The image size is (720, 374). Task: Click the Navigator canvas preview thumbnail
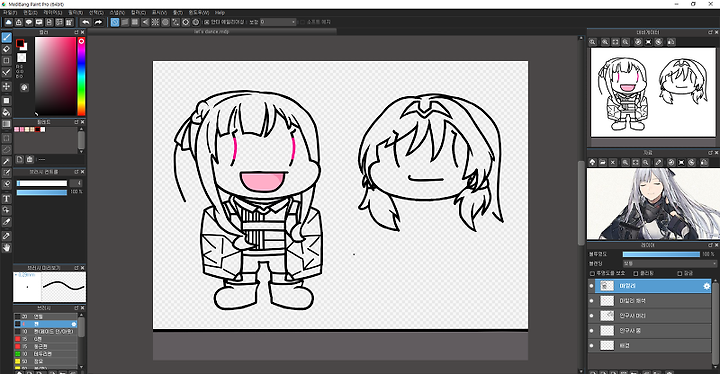(652, 93)
